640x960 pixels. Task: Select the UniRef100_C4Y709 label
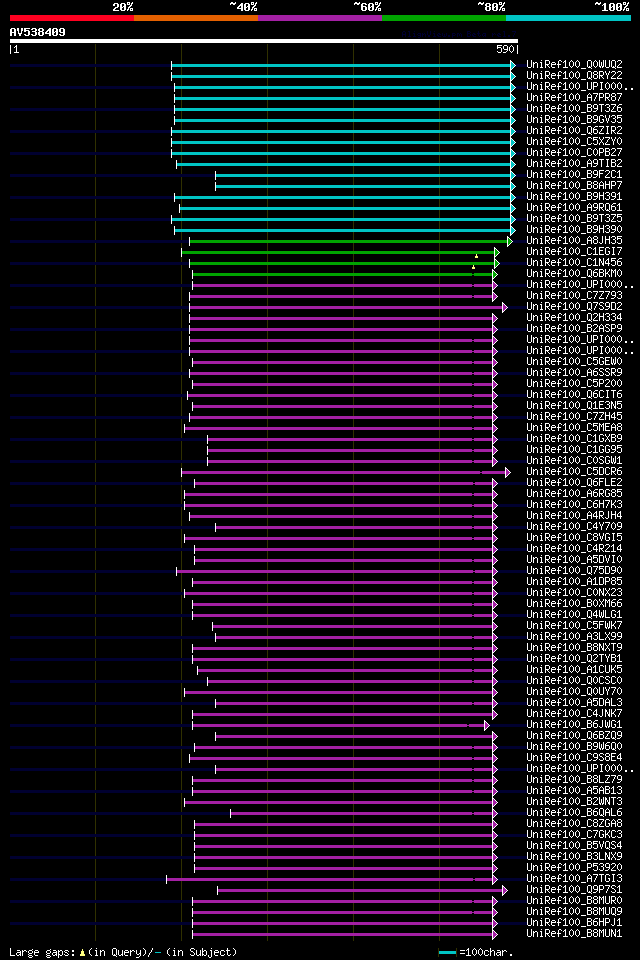[x=574, y=527]
